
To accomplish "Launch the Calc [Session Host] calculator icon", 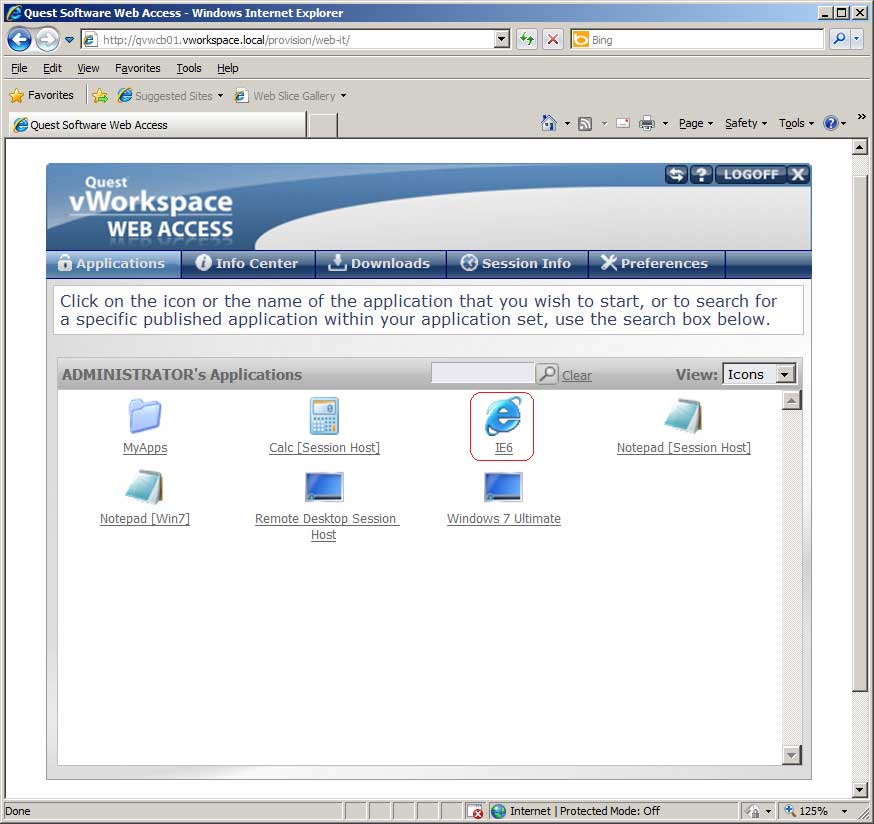I will [x=324, y=416].
